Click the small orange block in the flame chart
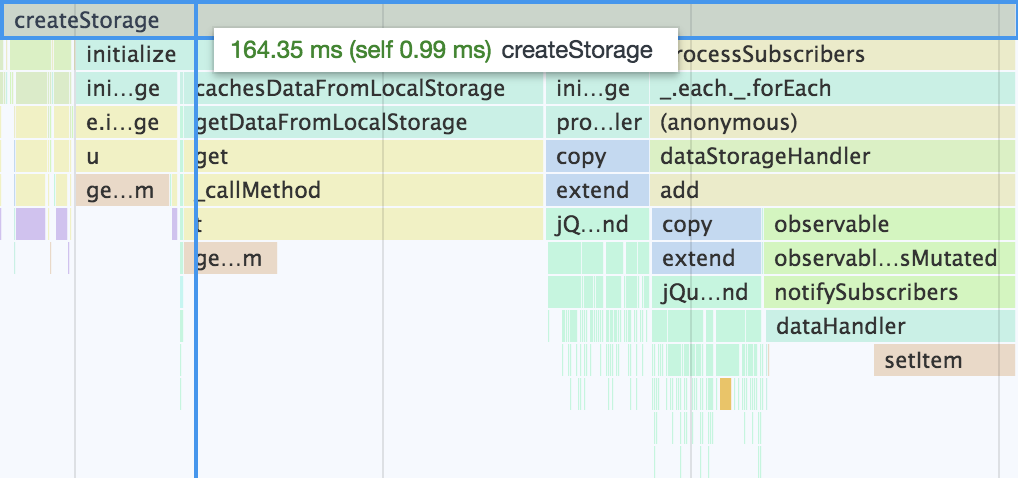Viewport: 1018px width, 478px height. pos(725,393)
